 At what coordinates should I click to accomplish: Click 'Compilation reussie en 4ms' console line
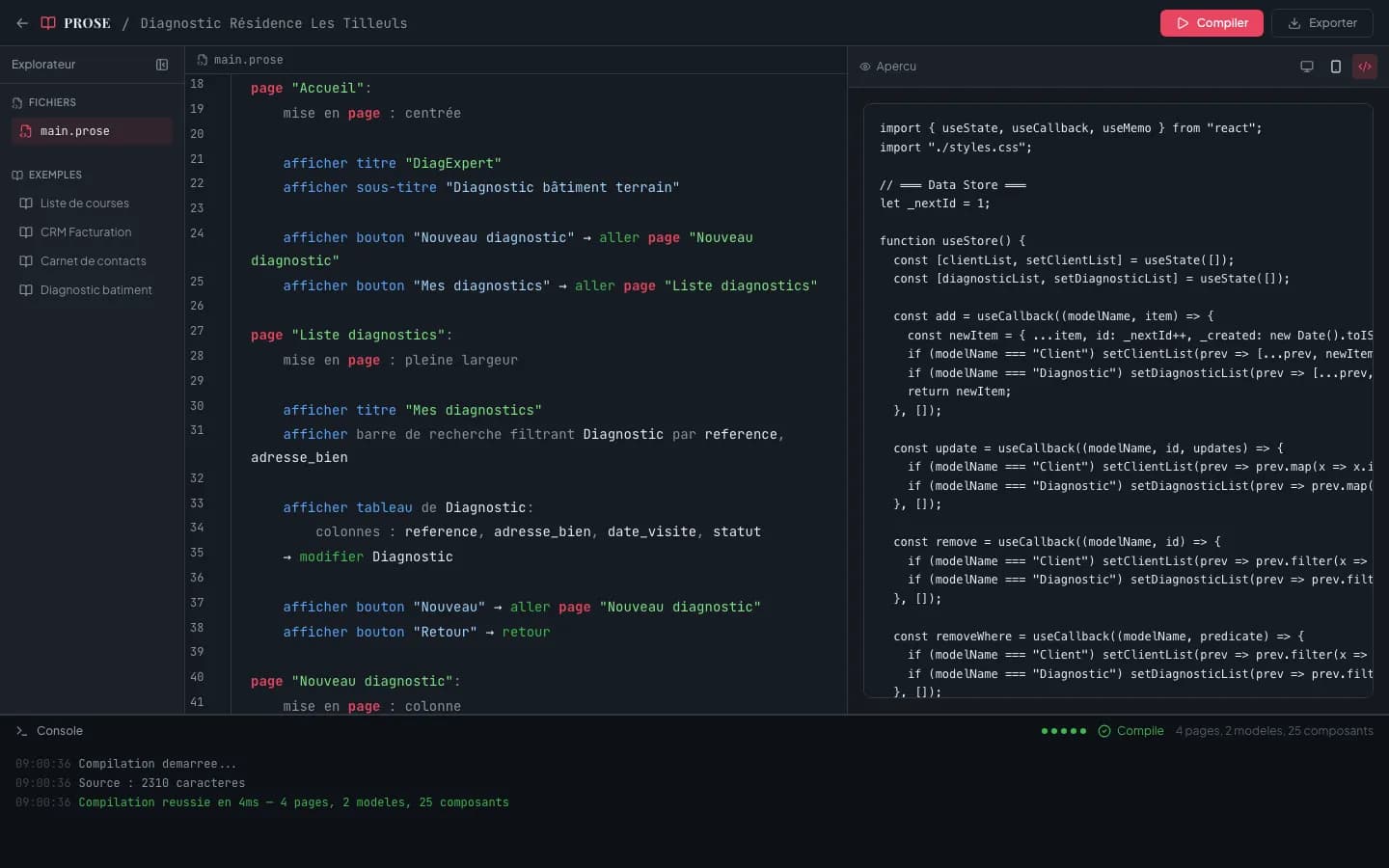tap(293, 802)
